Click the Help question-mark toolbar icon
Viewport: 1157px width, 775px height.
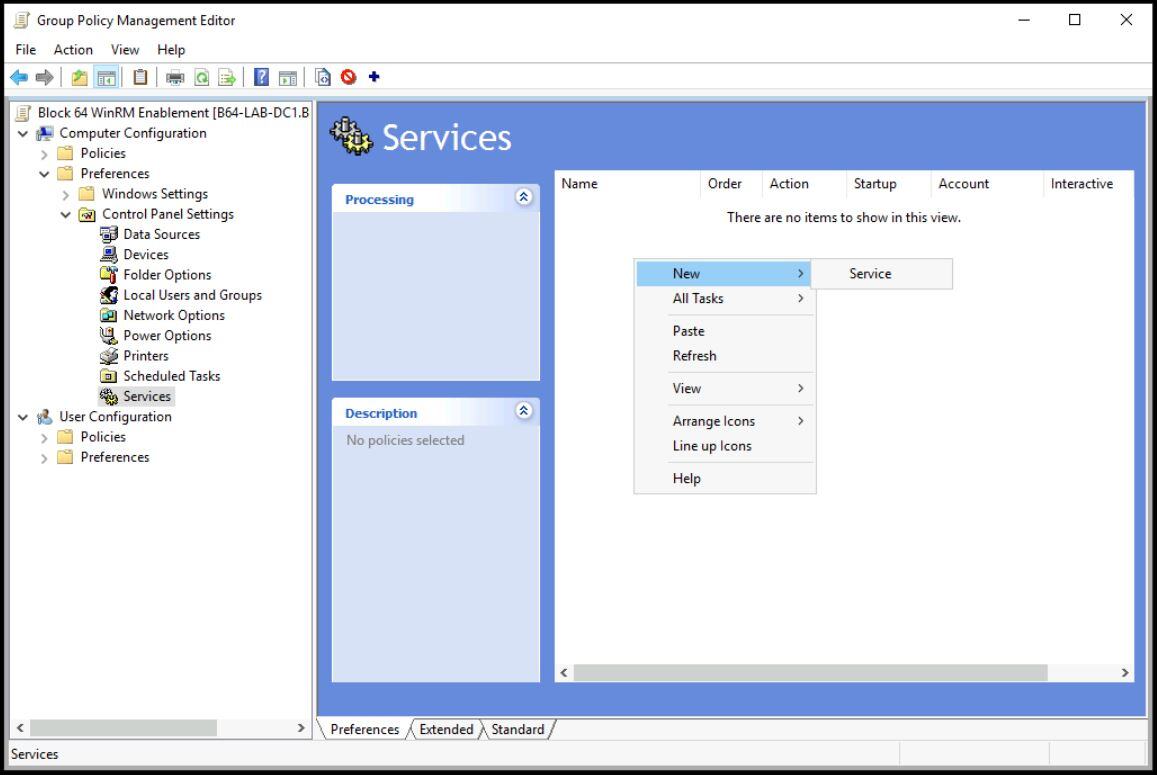[x=262, y=77]
